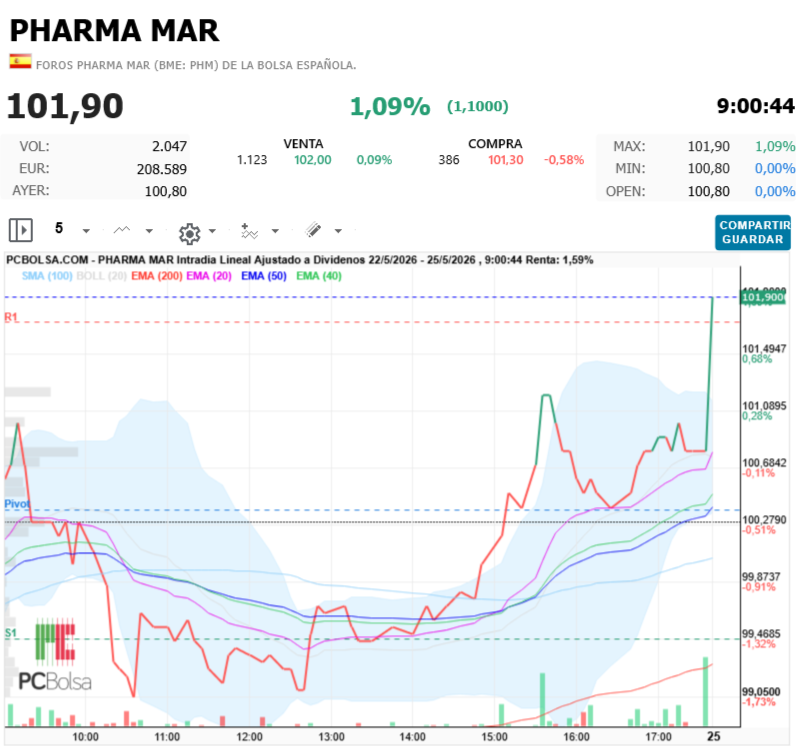Expand the indicators dropdown arrow
The height and width of the screenshot is (746, 801).
(x=275, y=231)
